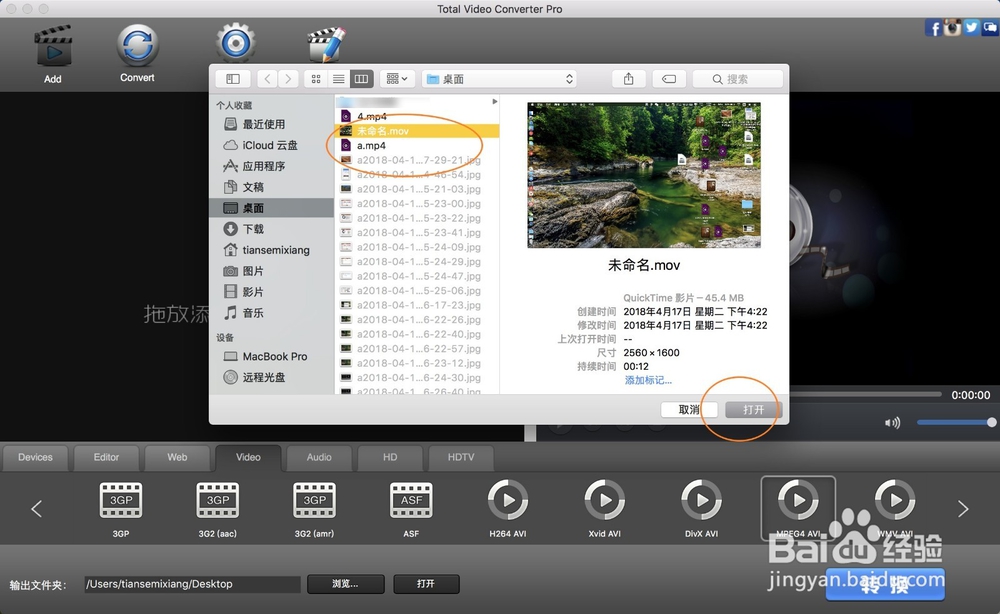This screenshot has width=1000, height=614.
Task: Switch to the Video tab
Action: pyautogui.click(x=248, y=457)
